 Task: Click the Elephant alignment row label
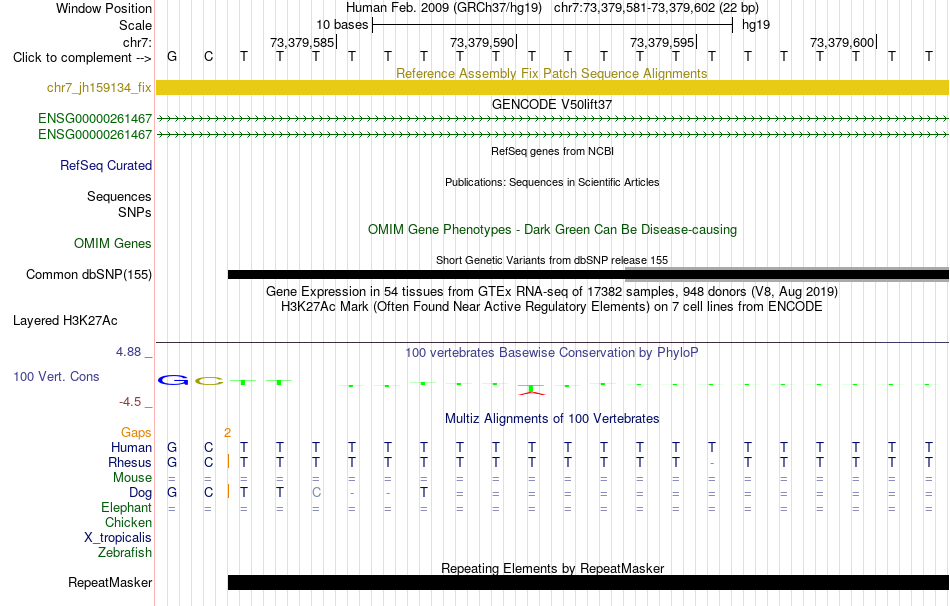(x=126, y=508)
